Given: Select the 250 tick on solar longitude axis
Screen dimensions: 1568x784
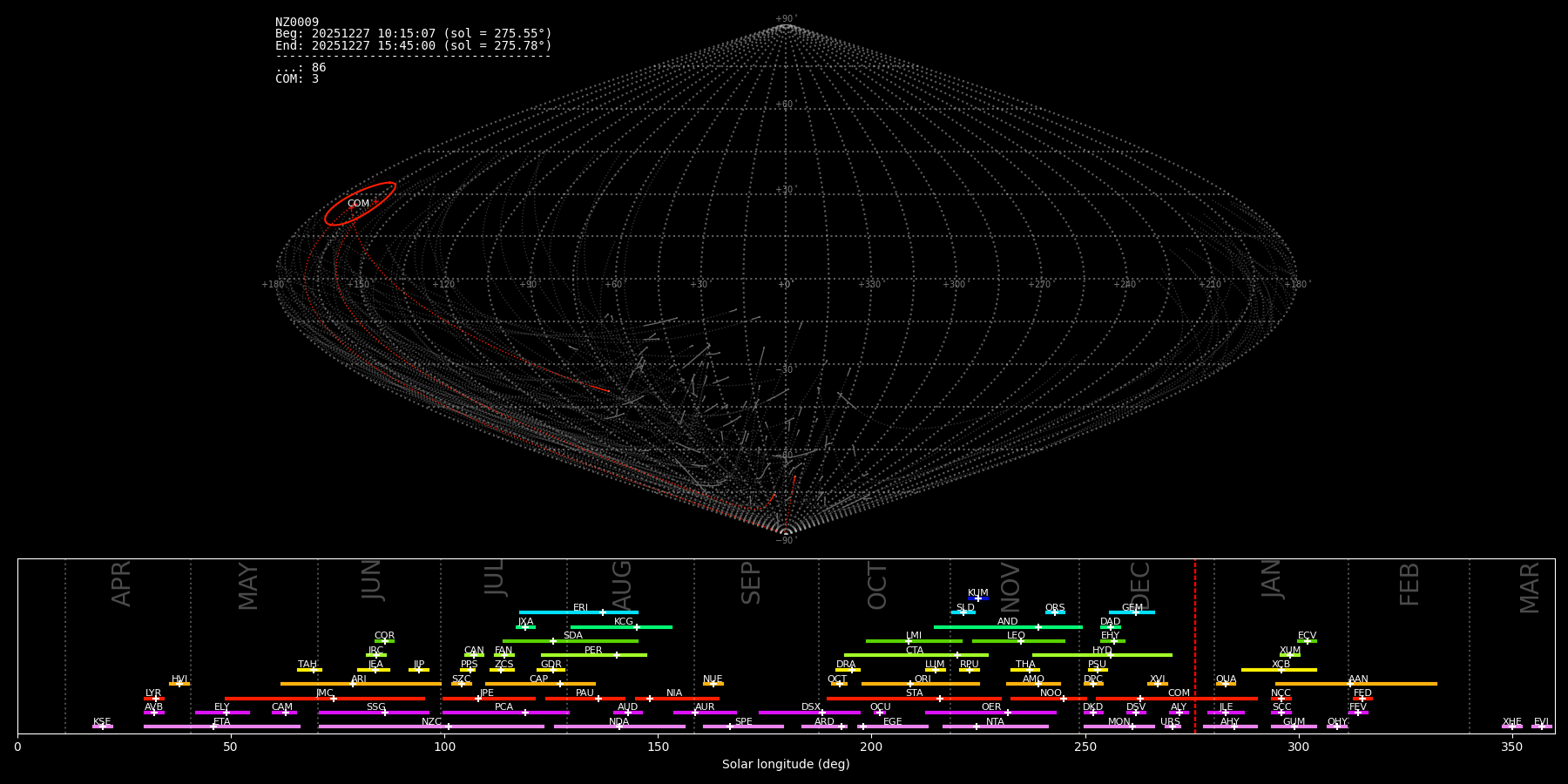Looking at the screenshot, I should (1085, 747).
